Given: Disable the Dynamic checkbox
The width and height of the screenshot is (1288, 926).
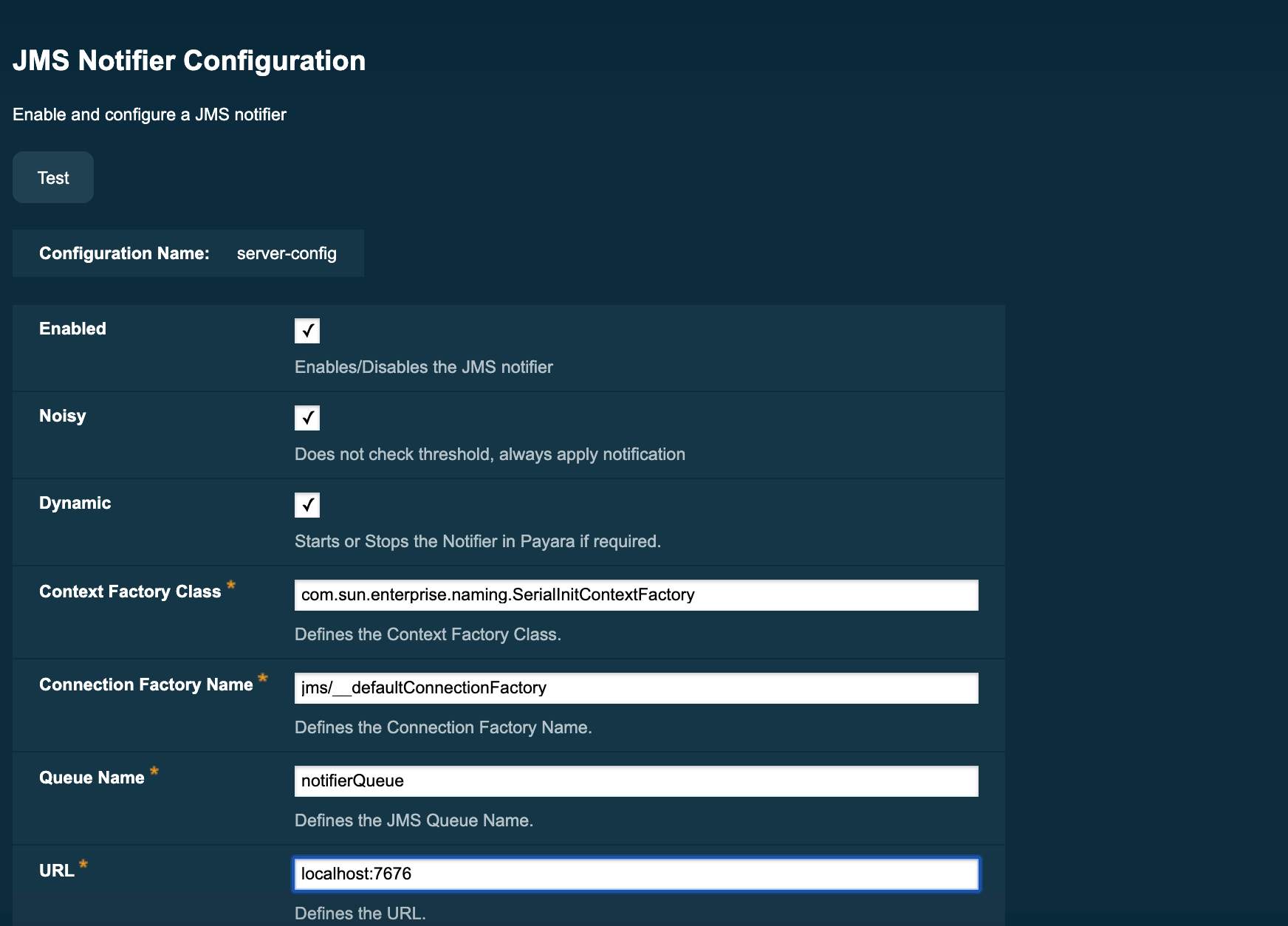Looking at the screenshot, I should tap(307, 505).
